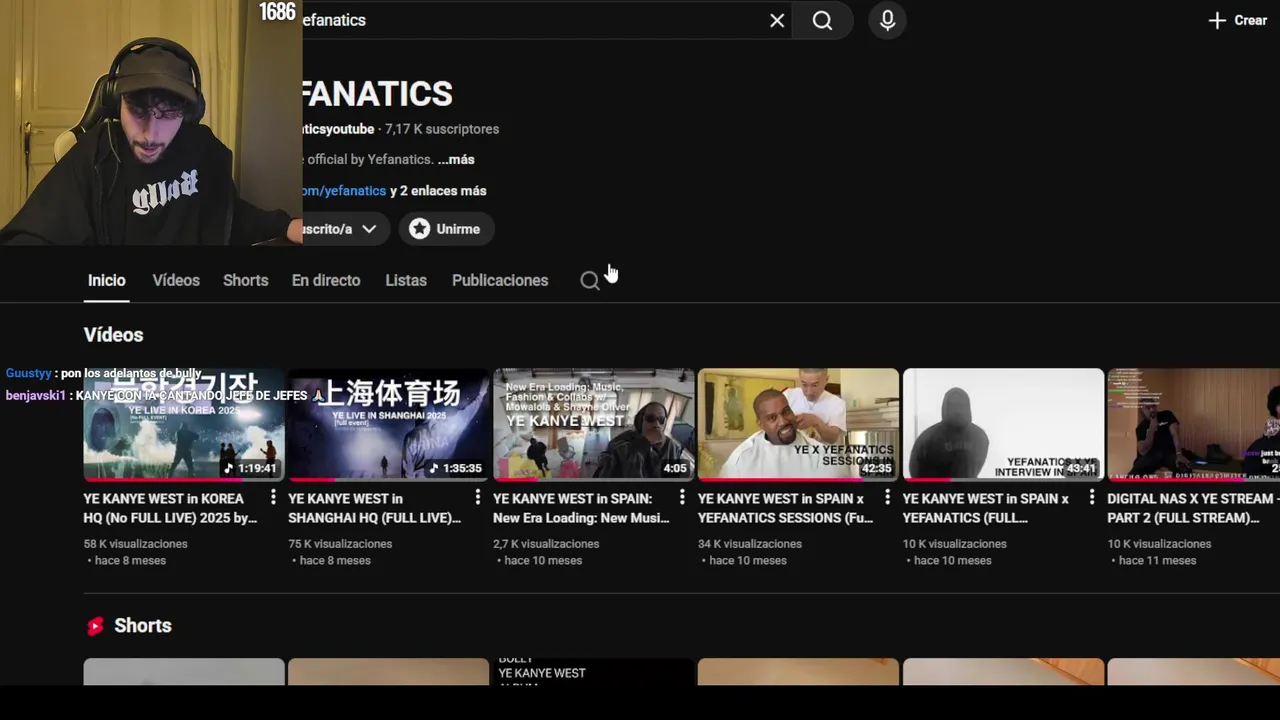Open the Publicaciones tab
Screen dimensions: 1280x720
click(500, 280)
